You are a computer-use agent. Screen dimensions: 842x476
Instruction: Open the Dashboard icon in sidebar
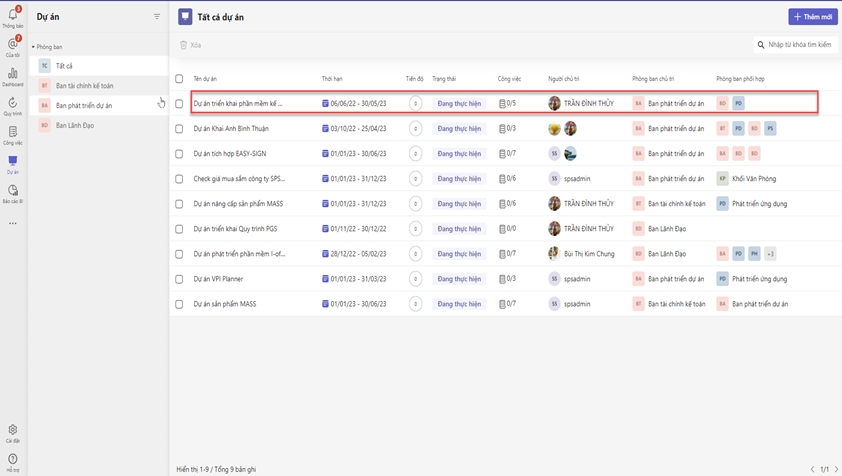[13, 76]
